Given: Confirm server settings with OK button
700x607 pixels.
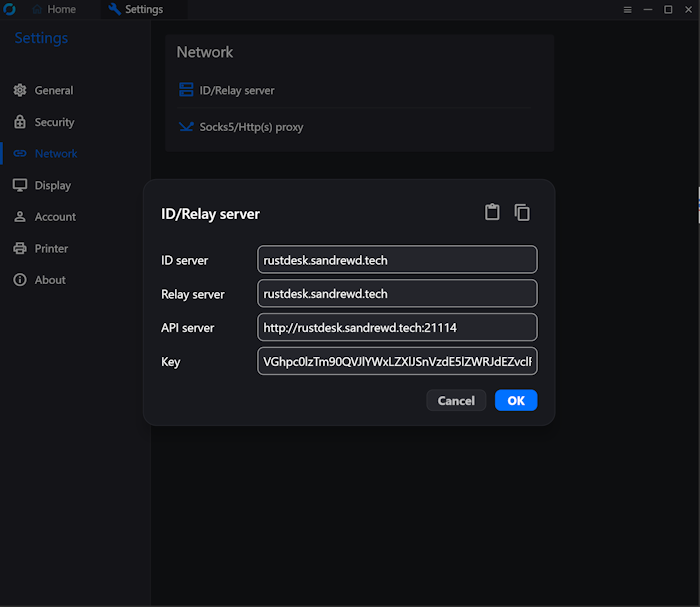Looking at the screenshot, I should click(x=516, y=400).
